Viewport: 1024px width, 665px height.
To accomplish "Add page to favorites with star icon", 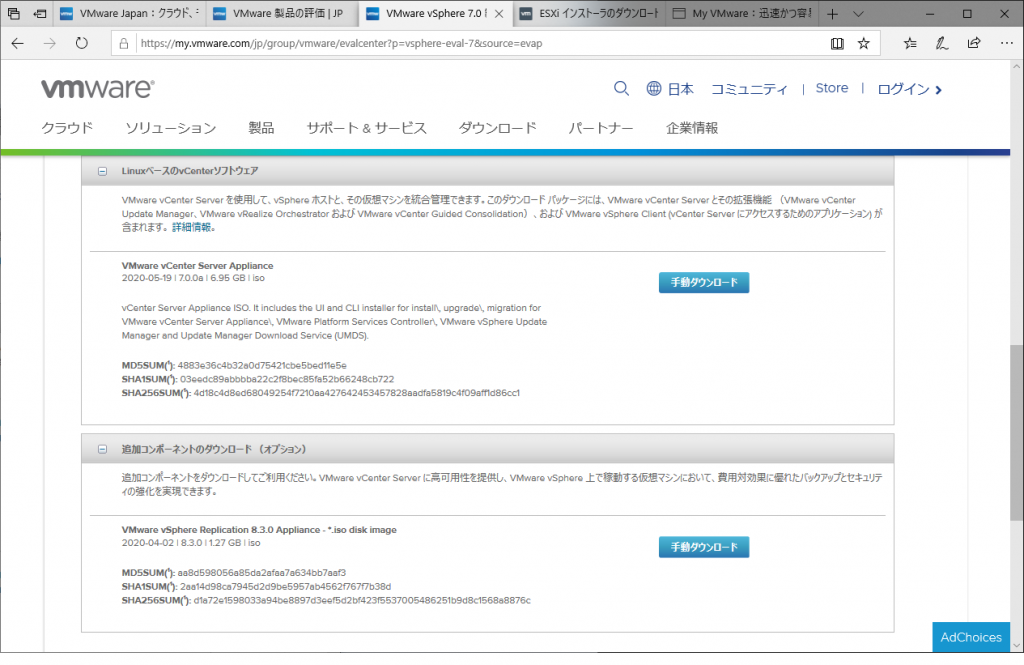I will [x=863, y=43].
